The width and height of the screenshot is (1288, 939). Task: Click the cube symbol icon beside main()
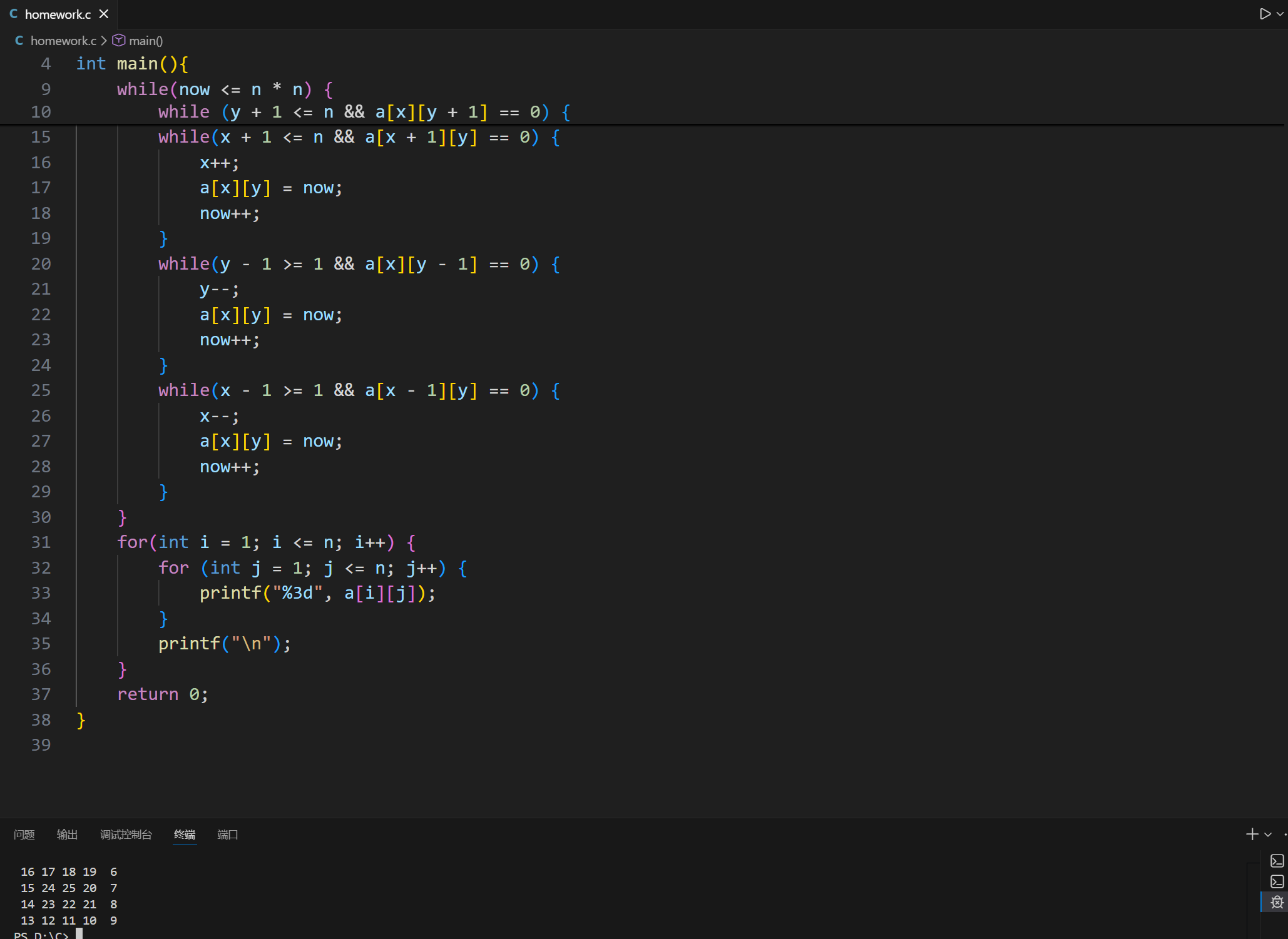pos(119,41)
